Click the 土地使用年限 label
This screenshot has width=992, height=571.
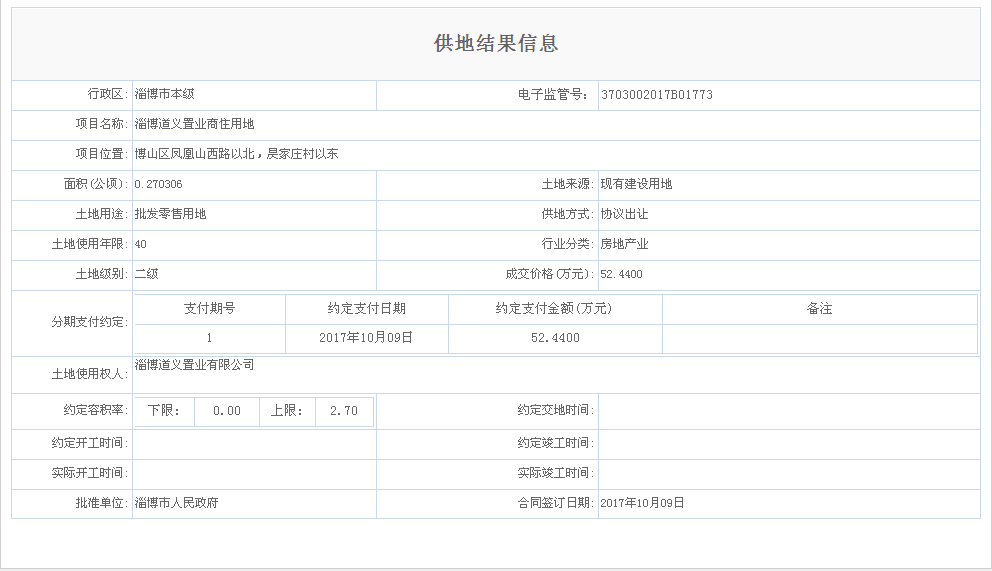coord(90,244)
